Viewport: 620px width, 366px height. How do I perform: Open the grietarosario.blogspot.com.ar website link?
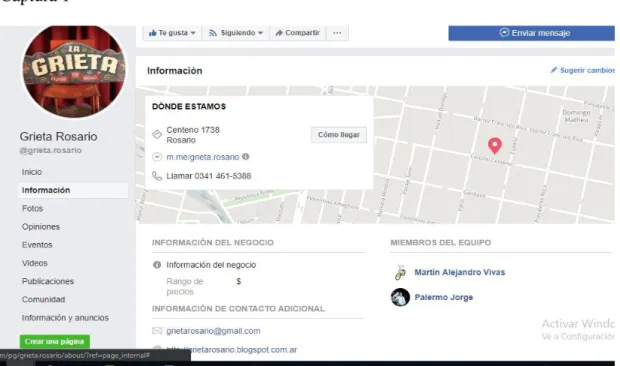[x=232, y=350]
